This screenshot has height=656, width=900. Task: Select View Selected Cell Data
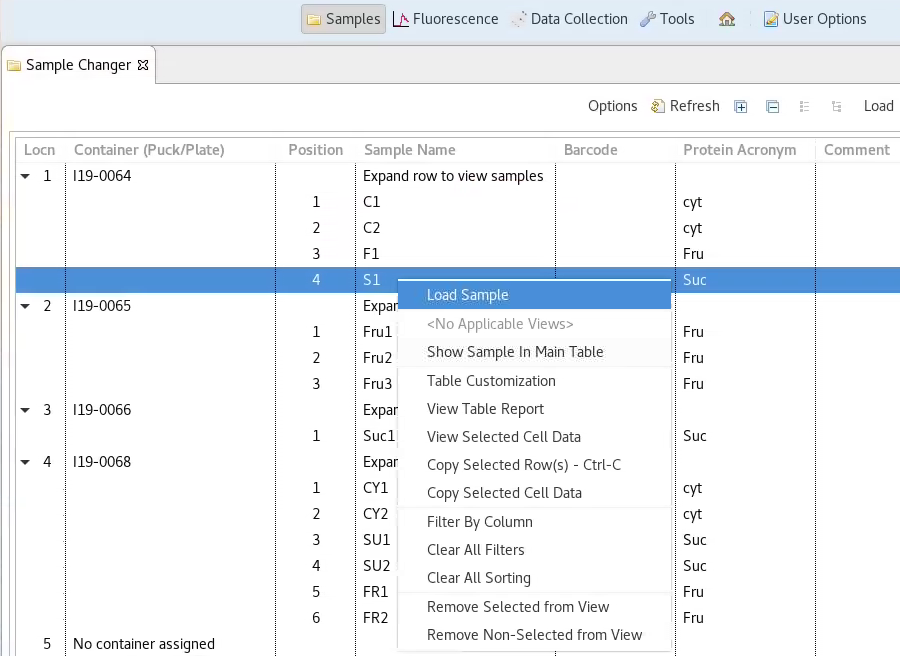(534, 437)
